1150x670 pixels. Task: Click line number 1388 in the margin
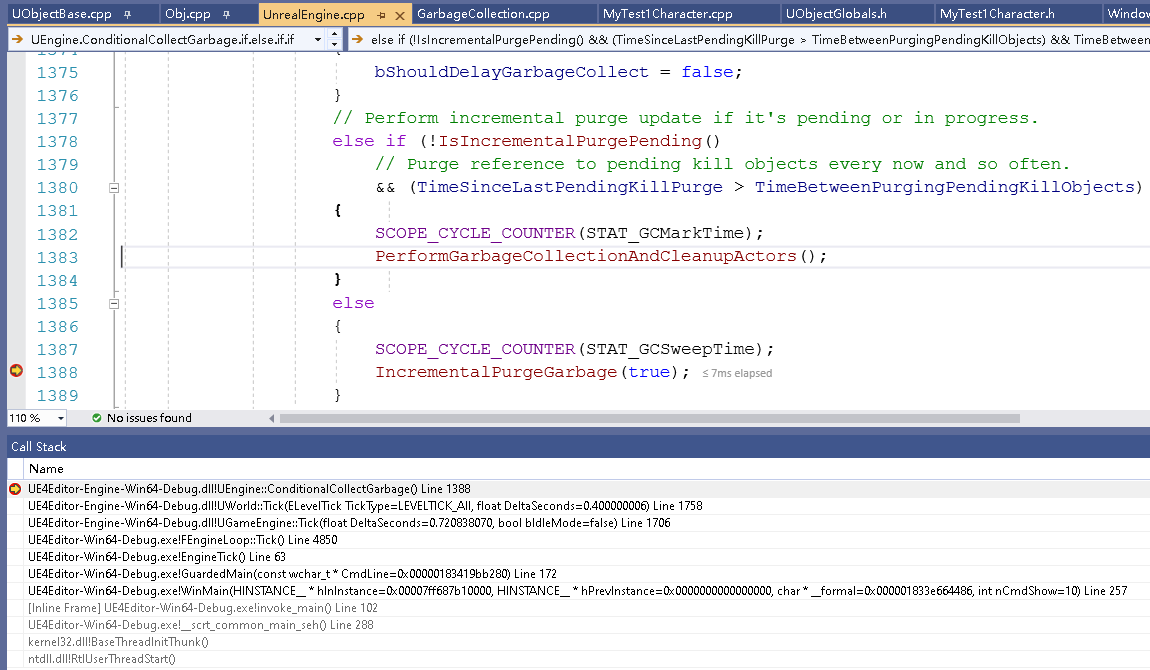57,372
